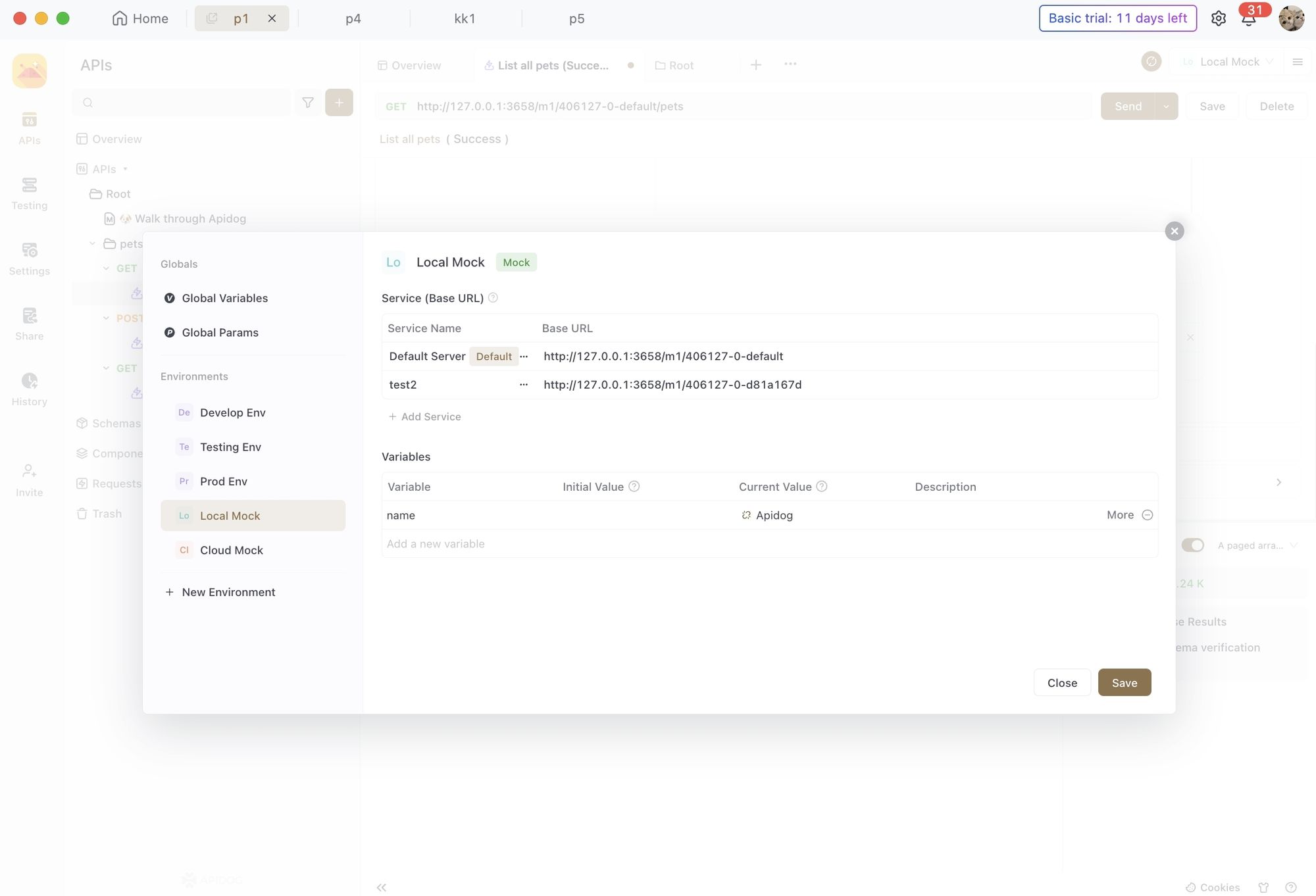
Task: Open the Trash item
Action: tap(99, 514)
